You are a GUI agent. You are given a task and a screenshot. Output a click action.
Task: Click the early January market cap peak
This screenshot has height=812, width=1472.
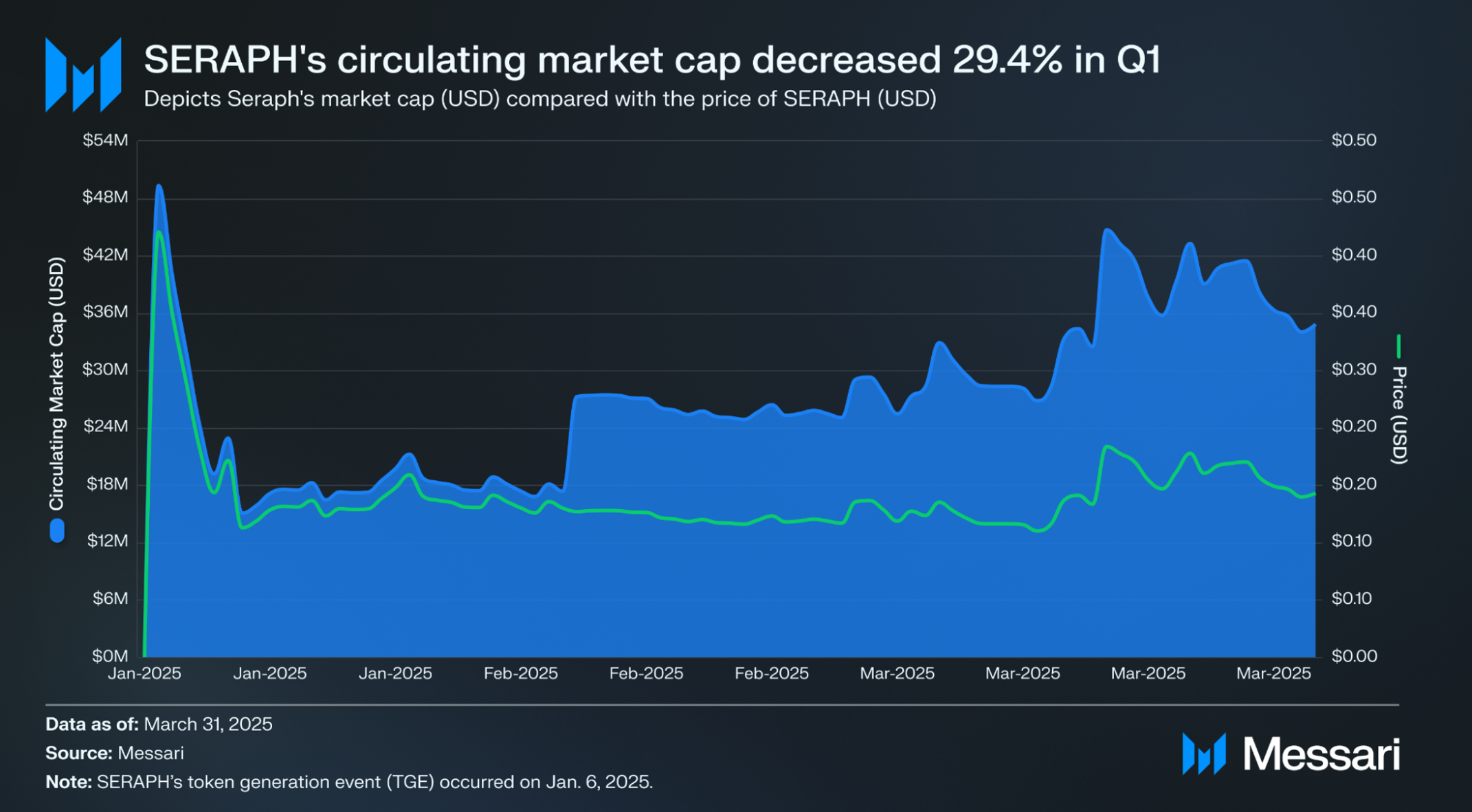tap(159, 185)
